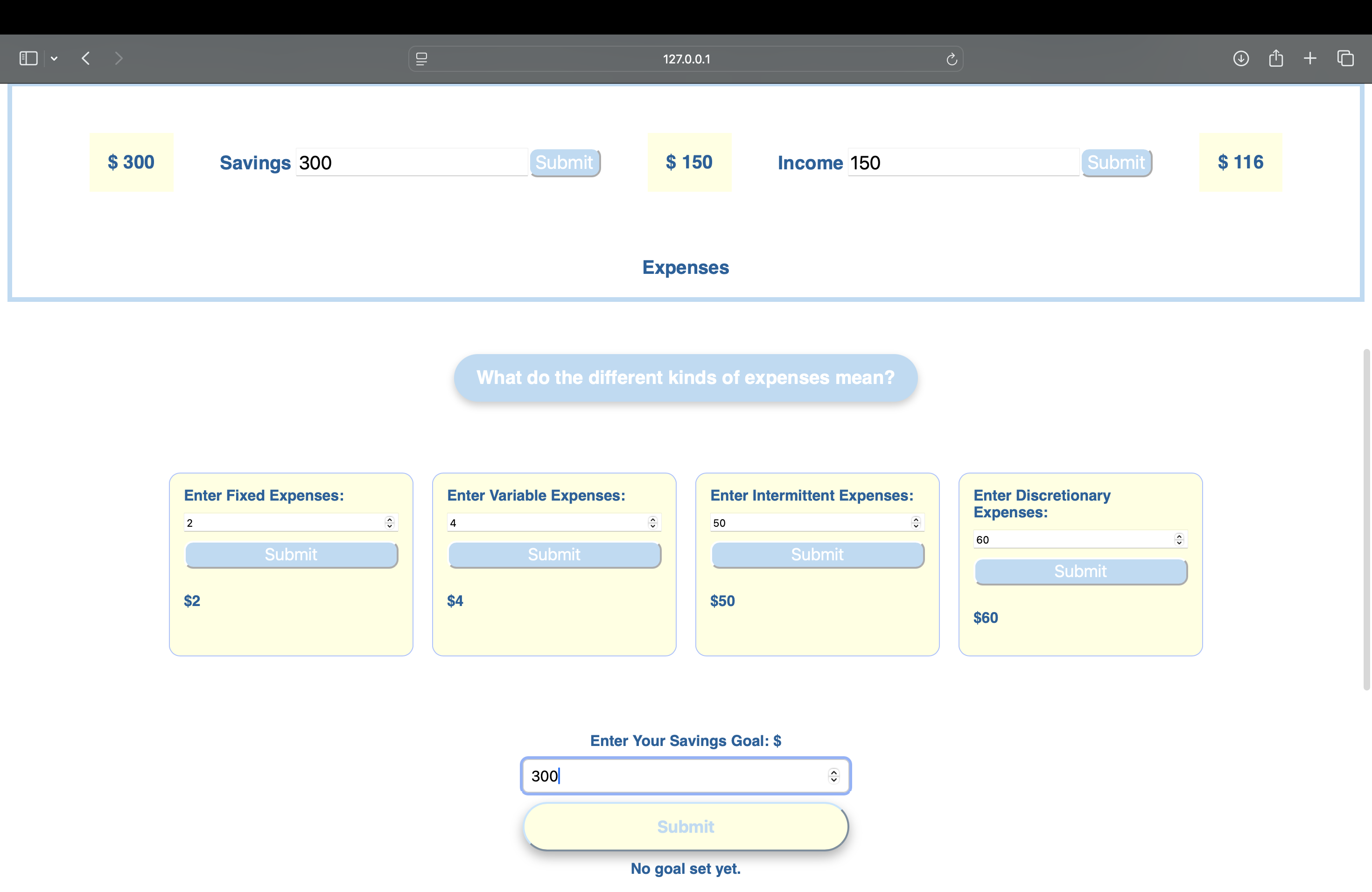
Task: Submit the Intermittent Expenses value
Action: point(817,554)
